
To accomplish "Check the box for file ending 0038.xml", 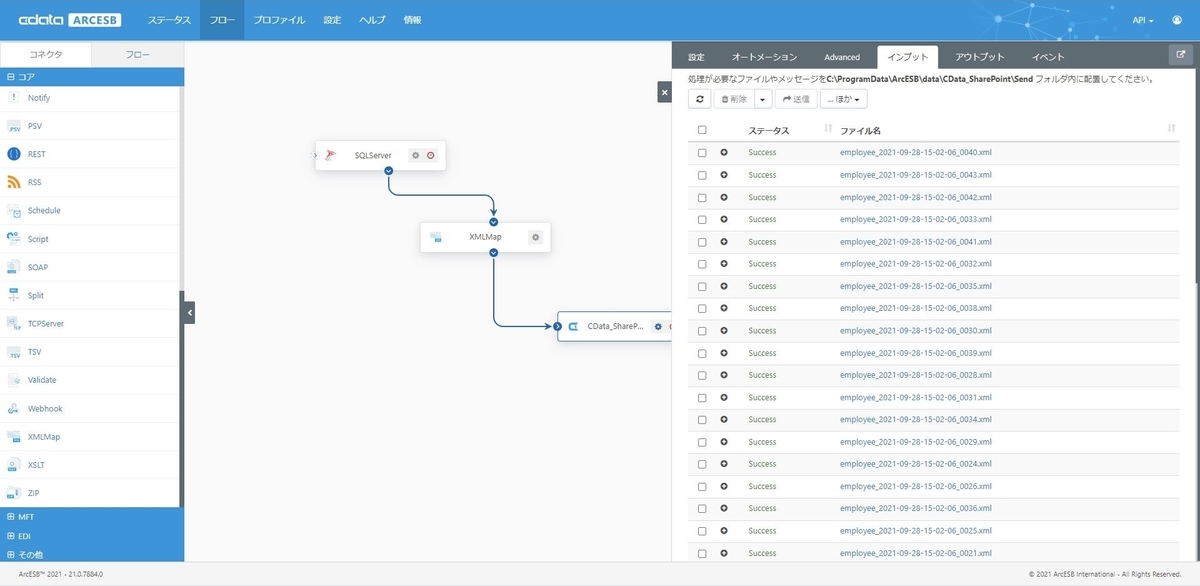I will (x=702, y=308).
